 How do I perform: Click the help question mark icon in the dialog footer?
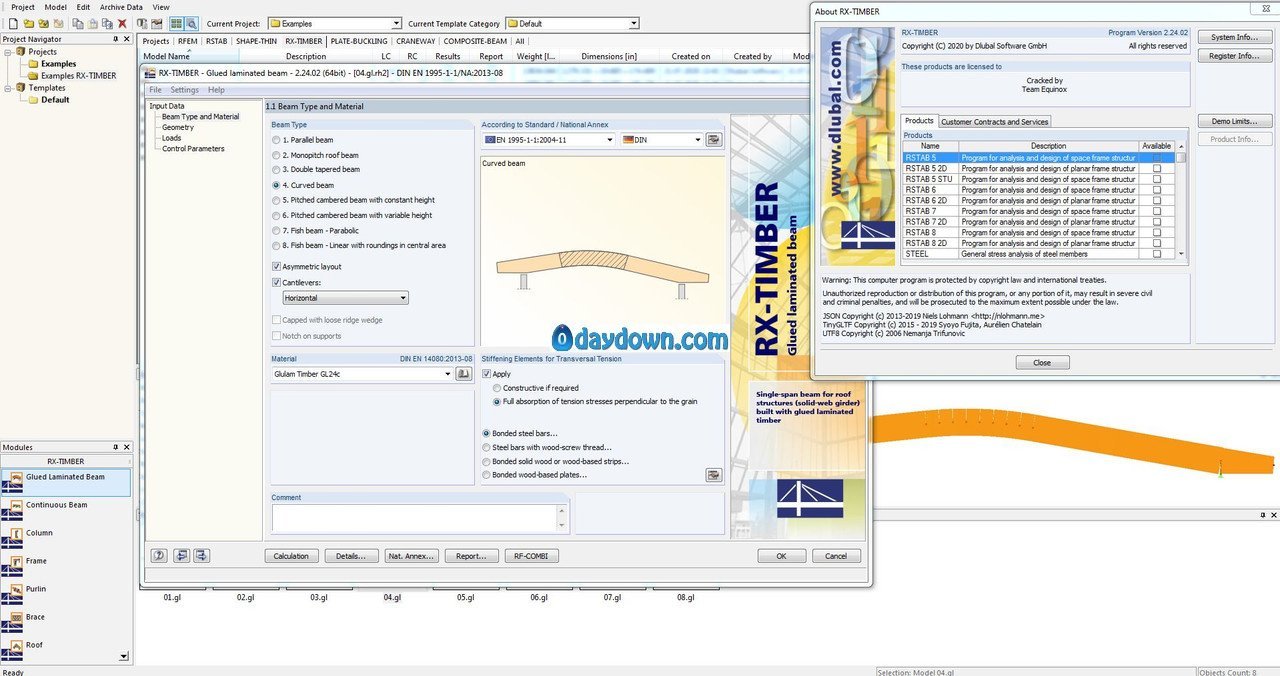point(159,556)
